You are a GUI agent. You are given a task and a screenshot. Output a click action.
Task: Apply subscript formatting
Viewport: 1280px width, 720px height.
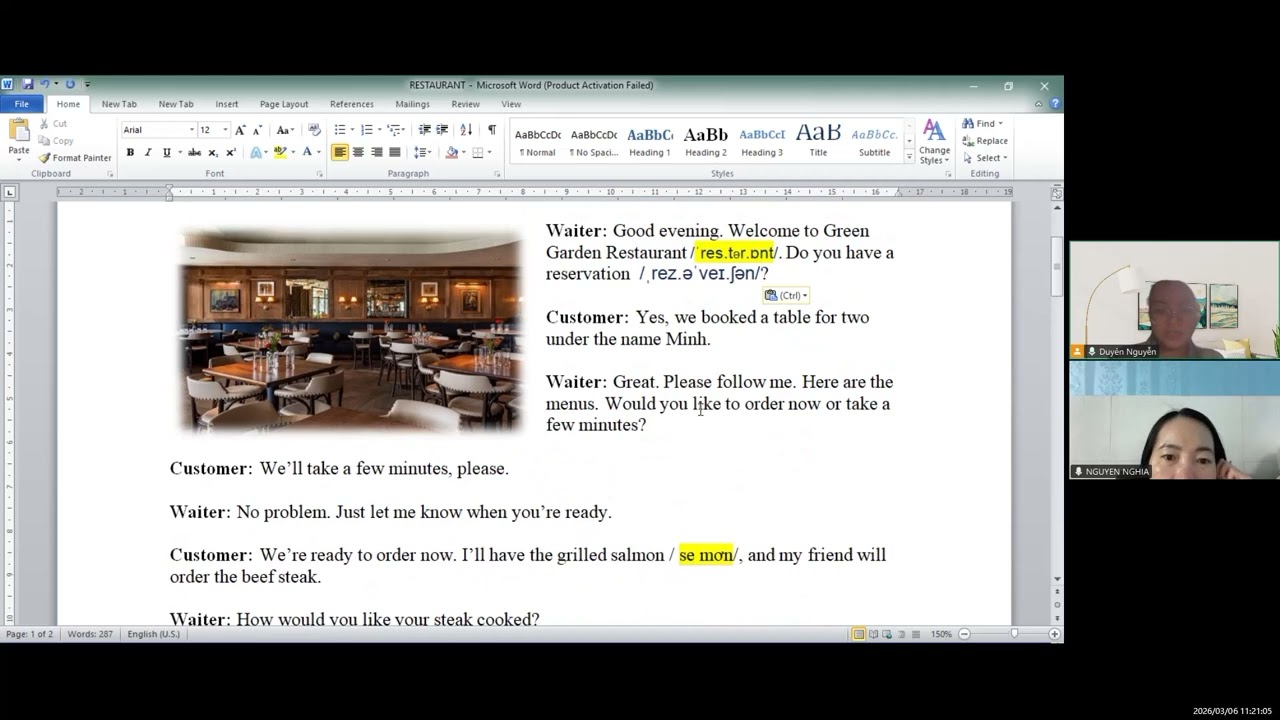tap(212, 152)
